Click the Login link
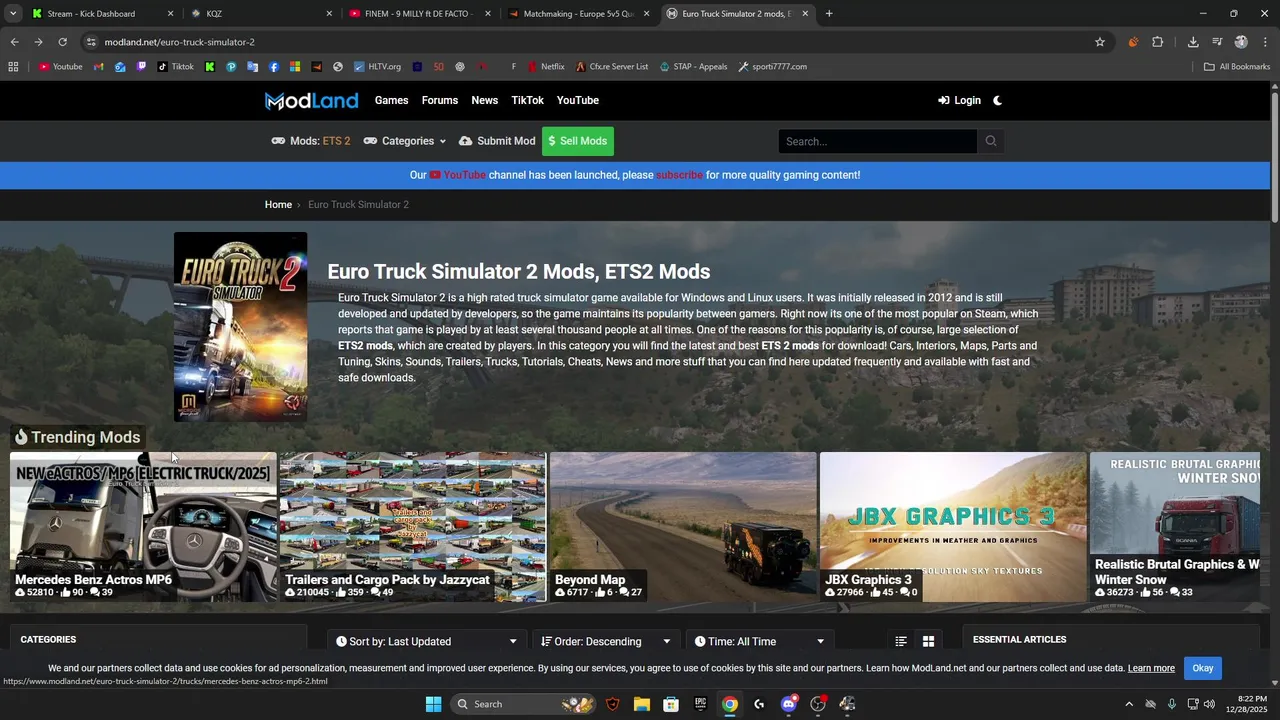This screenshot has height=720, width=1280. (959, 100)
